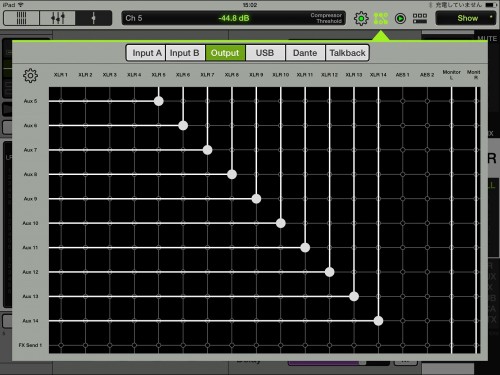Image resolution: width=500 pixels, height=375 pixels.
Task: Tap the 15:02 clock in status bar
Action: 250,5
